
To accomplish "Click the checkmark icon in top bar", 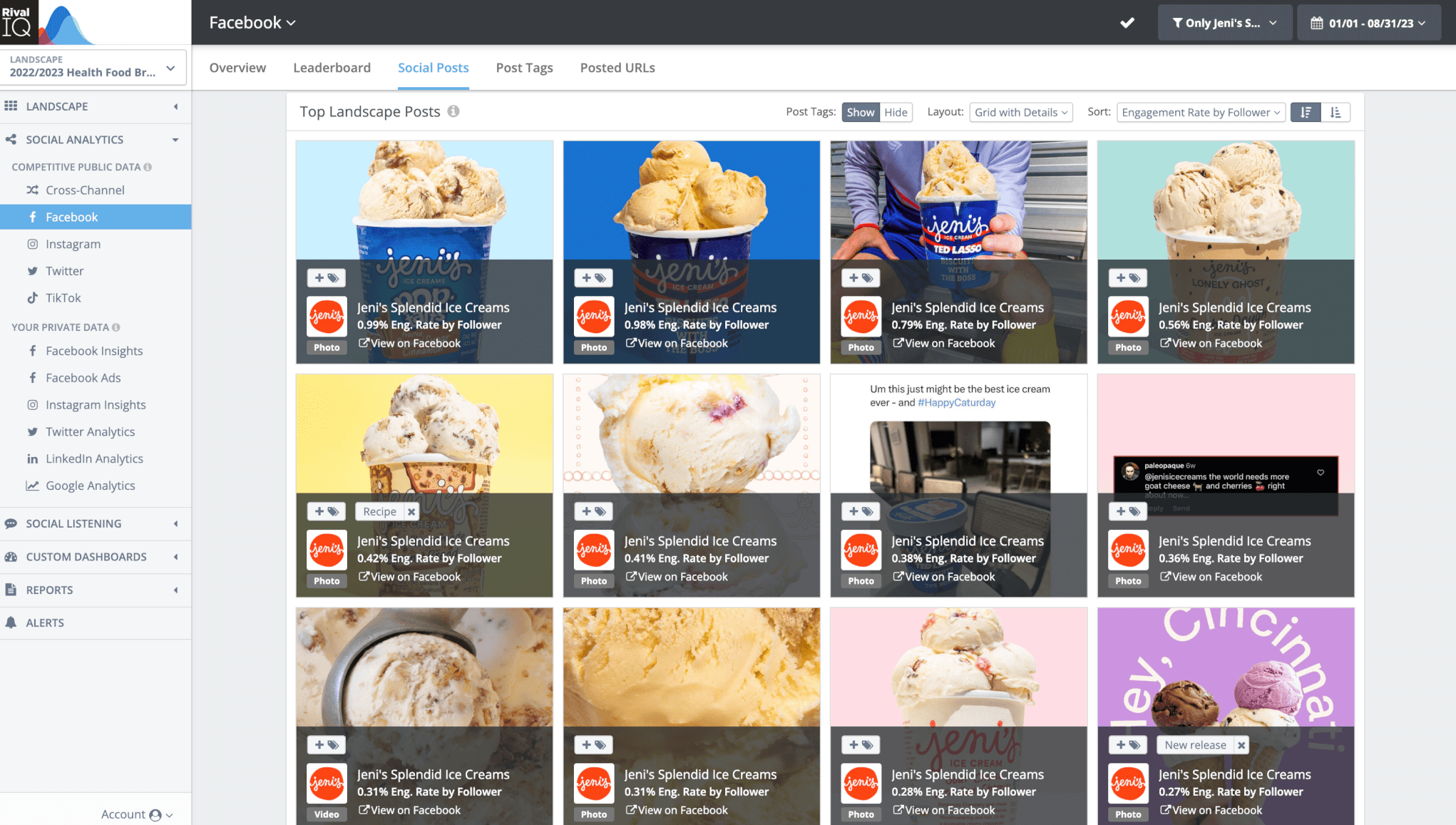I will pyautogui.click(x=1127, y=23).
